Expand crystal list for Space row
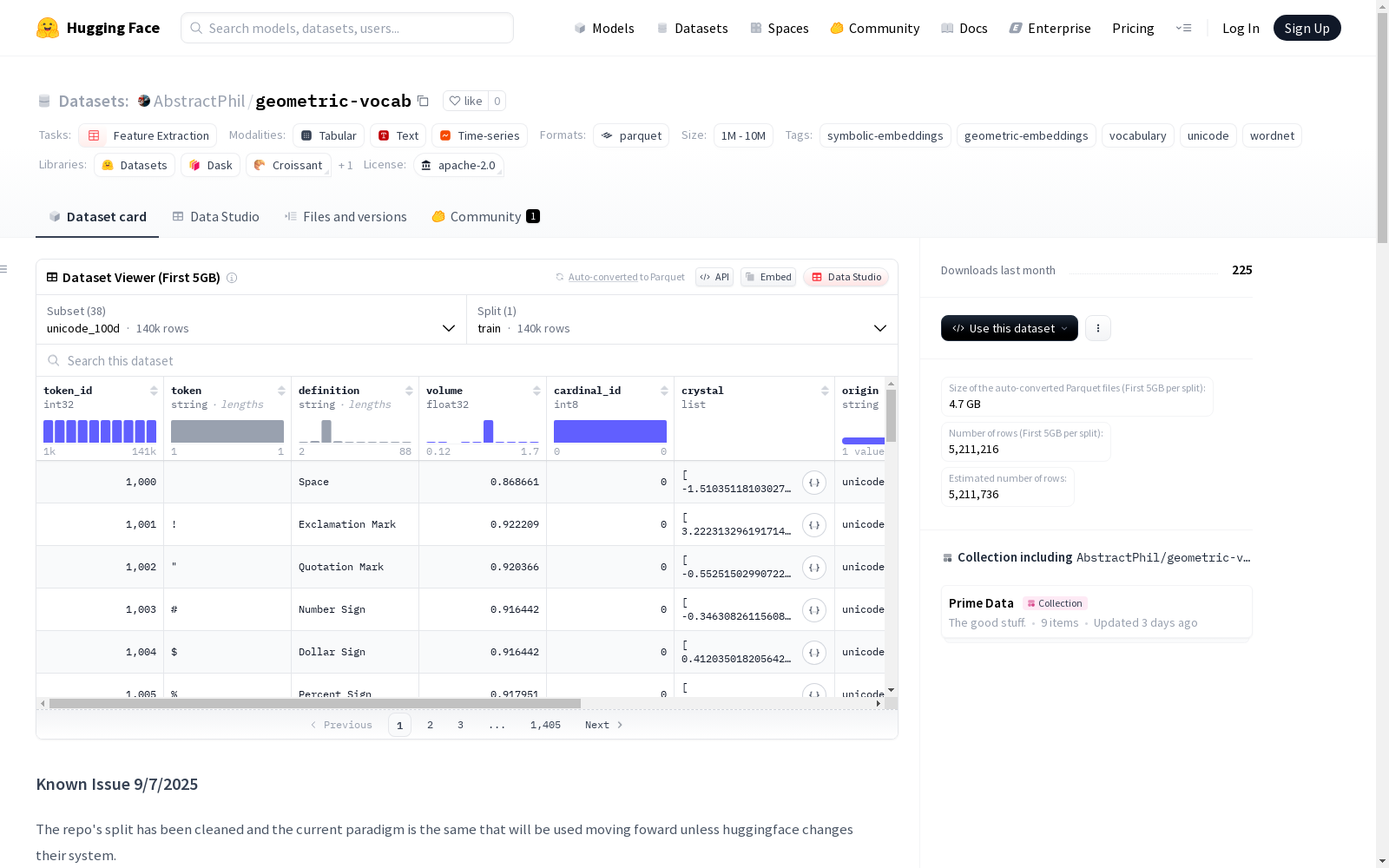 [814, 483]
